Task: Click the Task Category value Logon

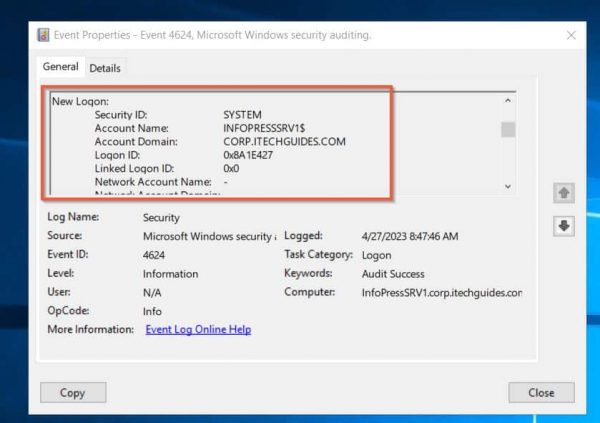Action: (x=377, y=255)
